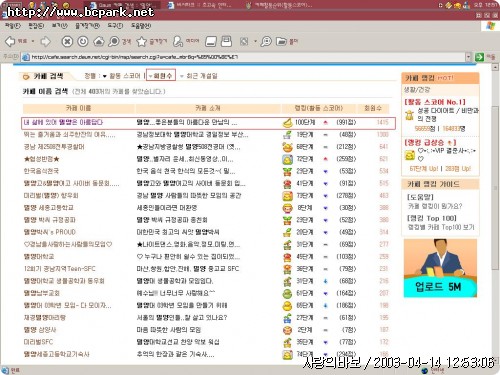The image size is (500, 375).
Task: Open the 도구 menu in menu bar
Action: click(x=115, y=26)
